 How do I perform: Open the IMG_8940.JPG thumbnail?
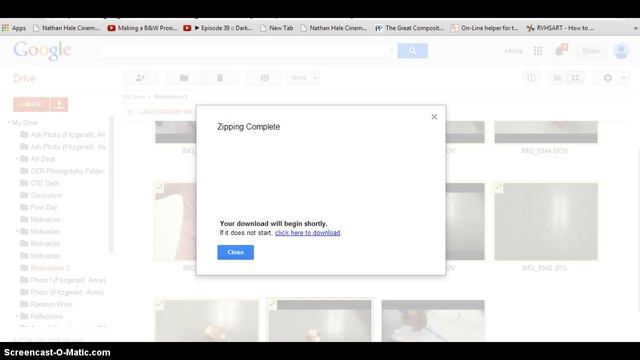pyautogui.click(x=546, y=221)
